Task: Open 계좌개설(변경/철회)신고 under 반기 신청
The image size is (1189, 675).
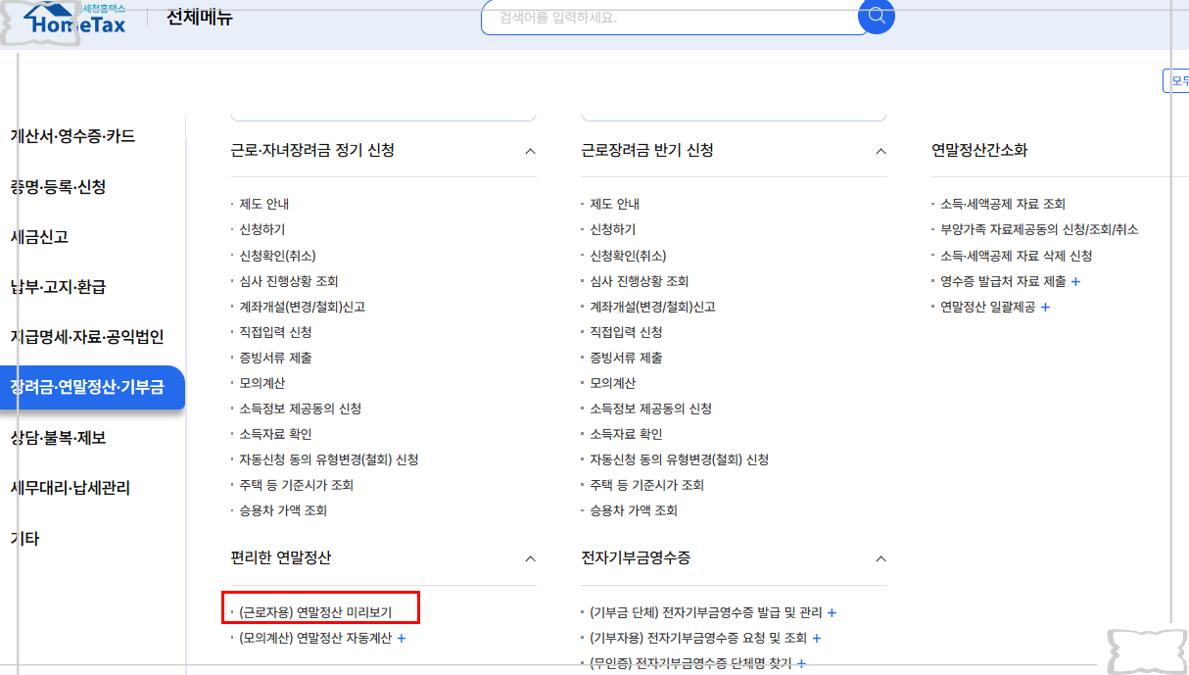Action: coord(652,307)
